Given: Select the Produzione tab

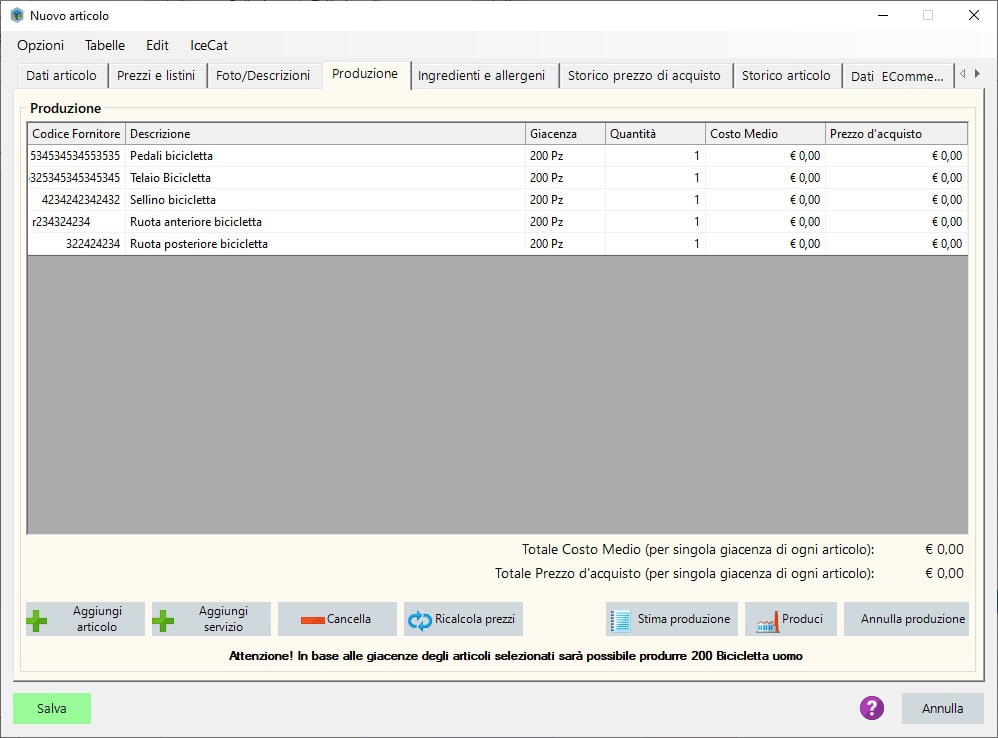Looking at the screenshot, I should coord(365,74).
